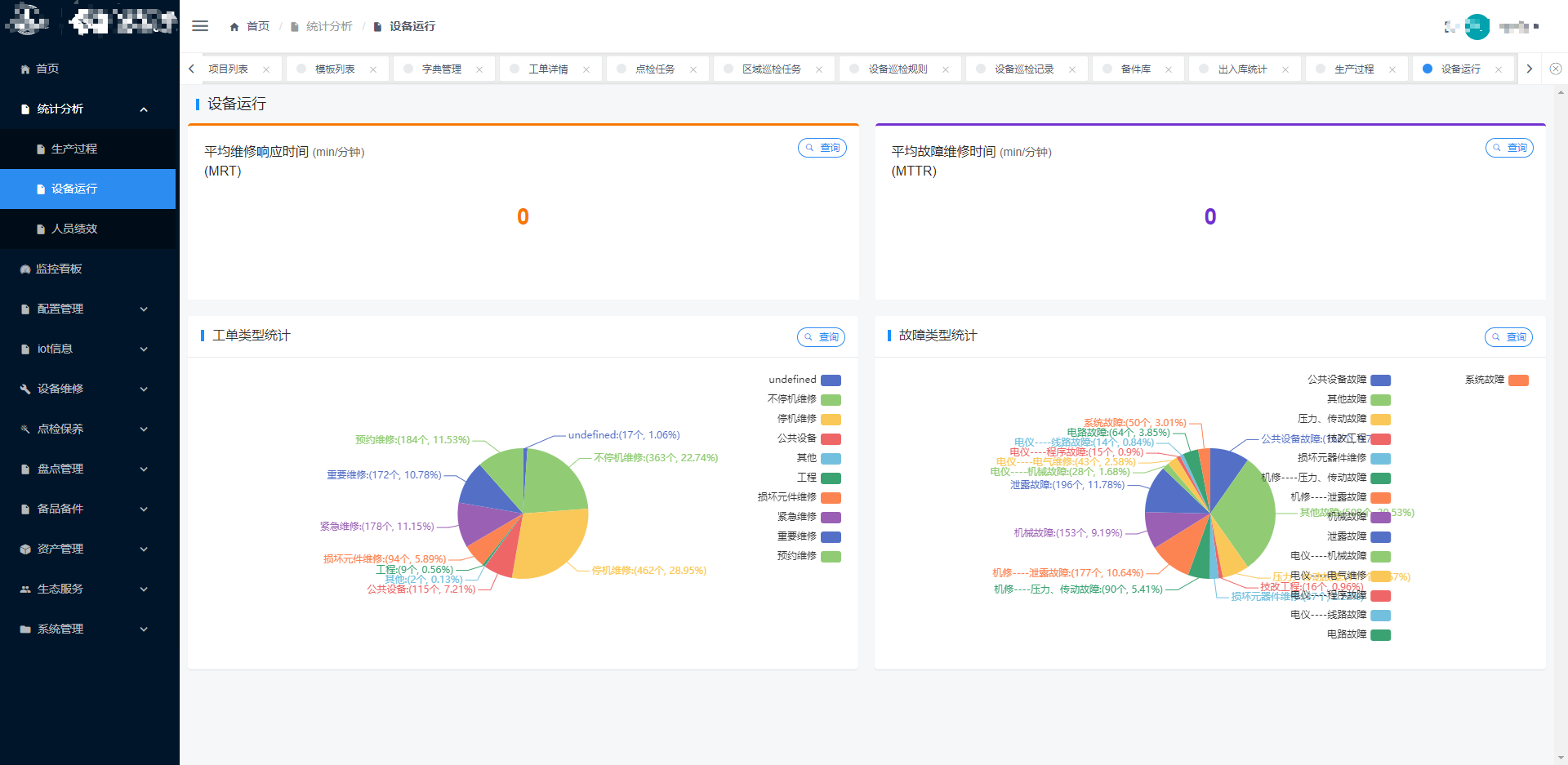Toggle 紧急维修 legend item
The width and height of the screenshot is (1568, 765).
click(808, 518)
